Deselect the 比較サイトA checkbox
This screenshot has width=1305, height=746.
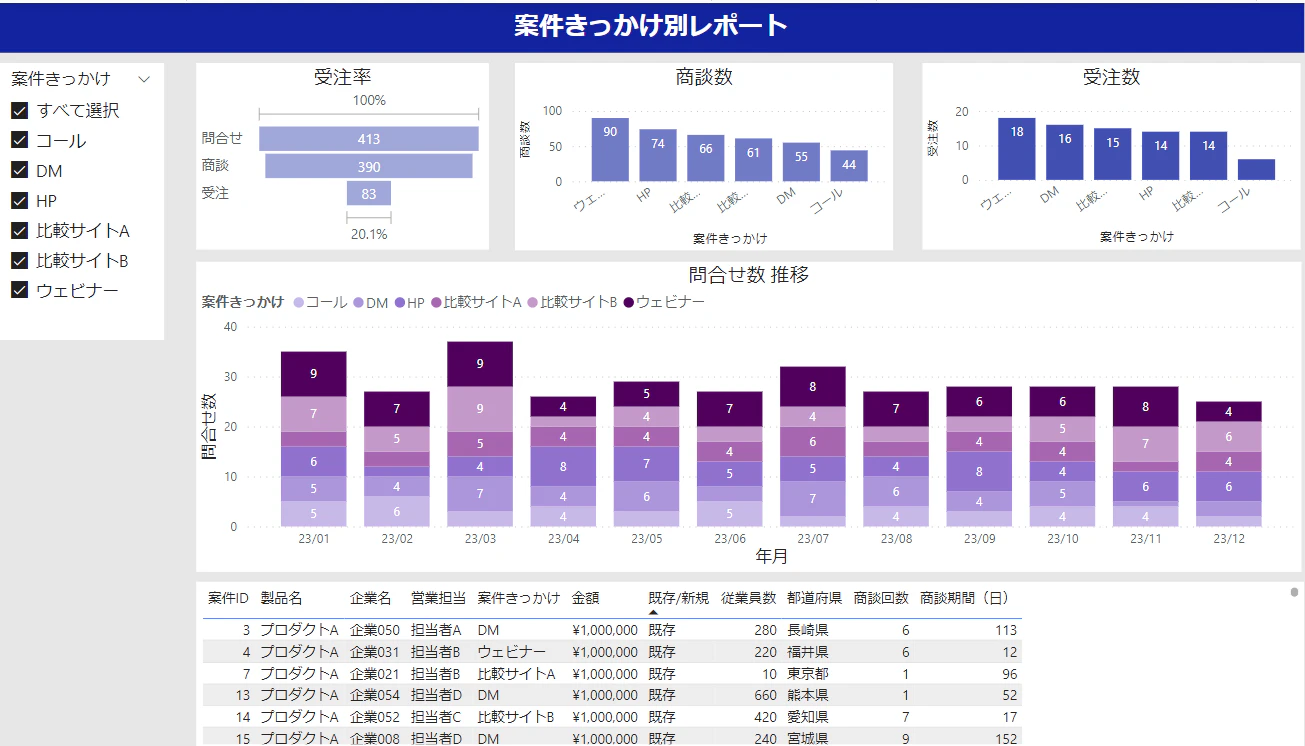pos(19,231)
